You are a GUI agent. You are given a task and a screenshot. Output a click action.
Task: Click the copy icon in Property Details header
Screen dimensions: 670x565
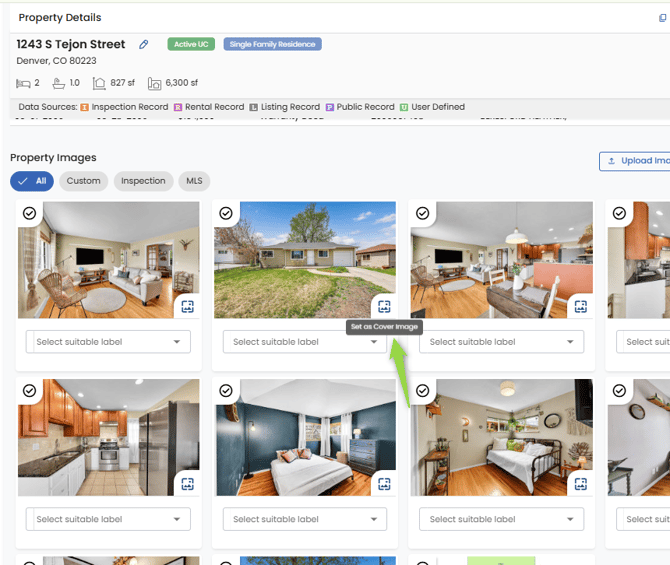coord(662,18)
